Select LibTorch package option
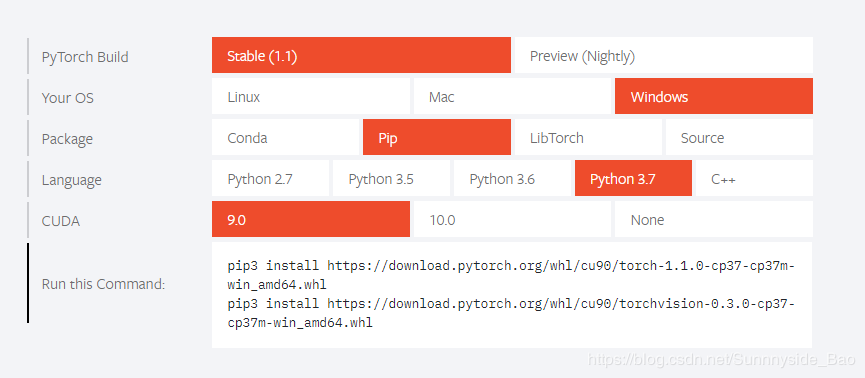 pyautogui.click(x=588, y=137)
